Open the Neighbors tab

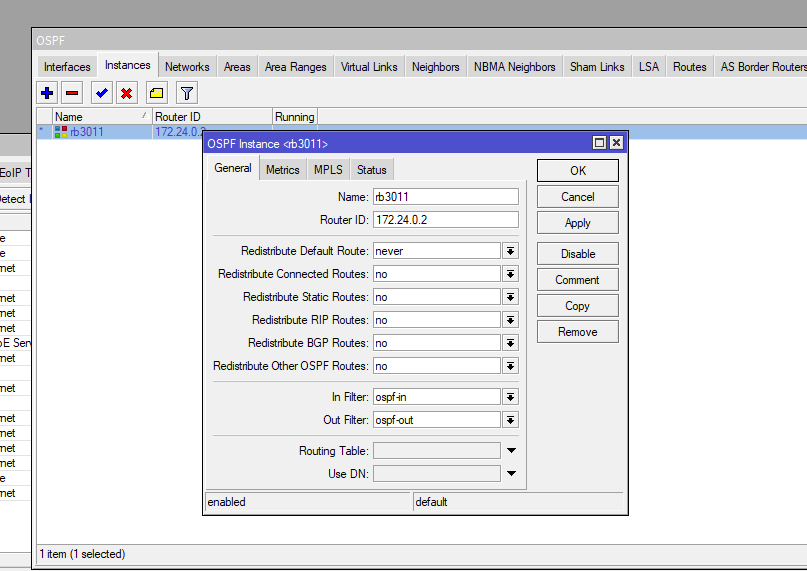[x=435, y=67]
